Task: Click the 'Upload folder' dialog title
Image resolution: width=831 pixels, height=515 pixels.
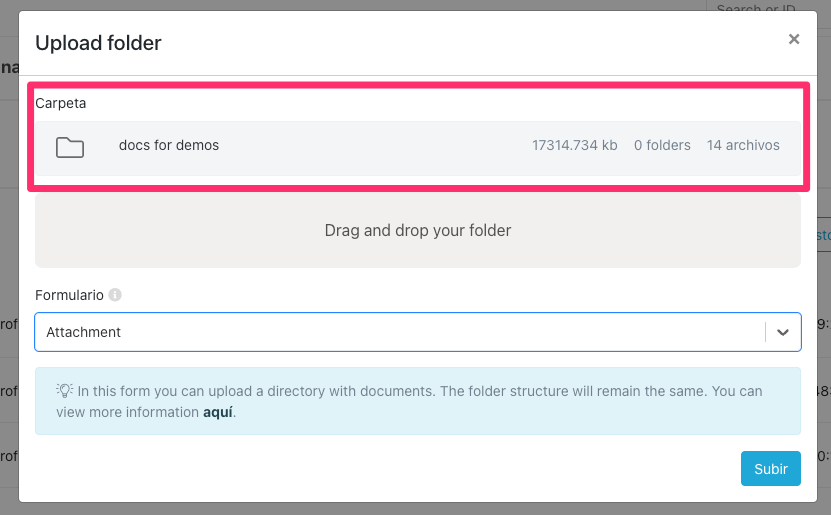Action: click(x=98, y=43)
